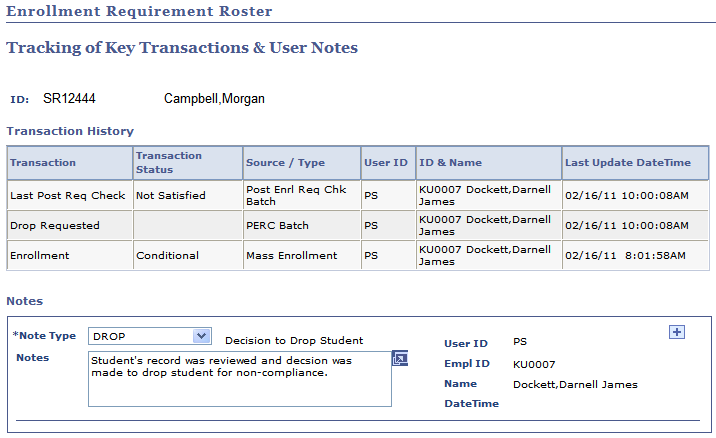Screen dimensions: 716x438
Task: Click the Enrollment Requirement Roster page title
Action: click(x=139, y=11)
